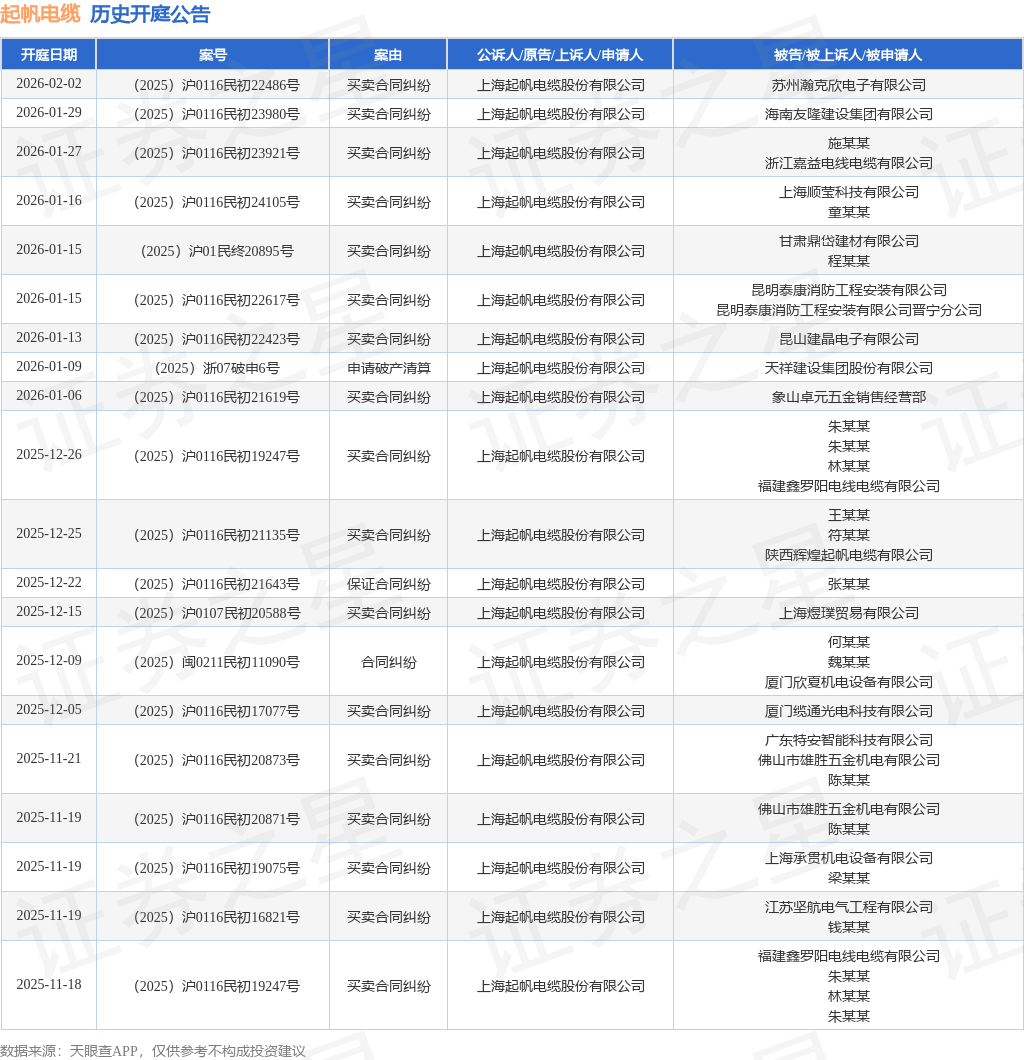Select case number 沪0116民初21619号
1024x1060 pixels.
[x=216, y=397]
